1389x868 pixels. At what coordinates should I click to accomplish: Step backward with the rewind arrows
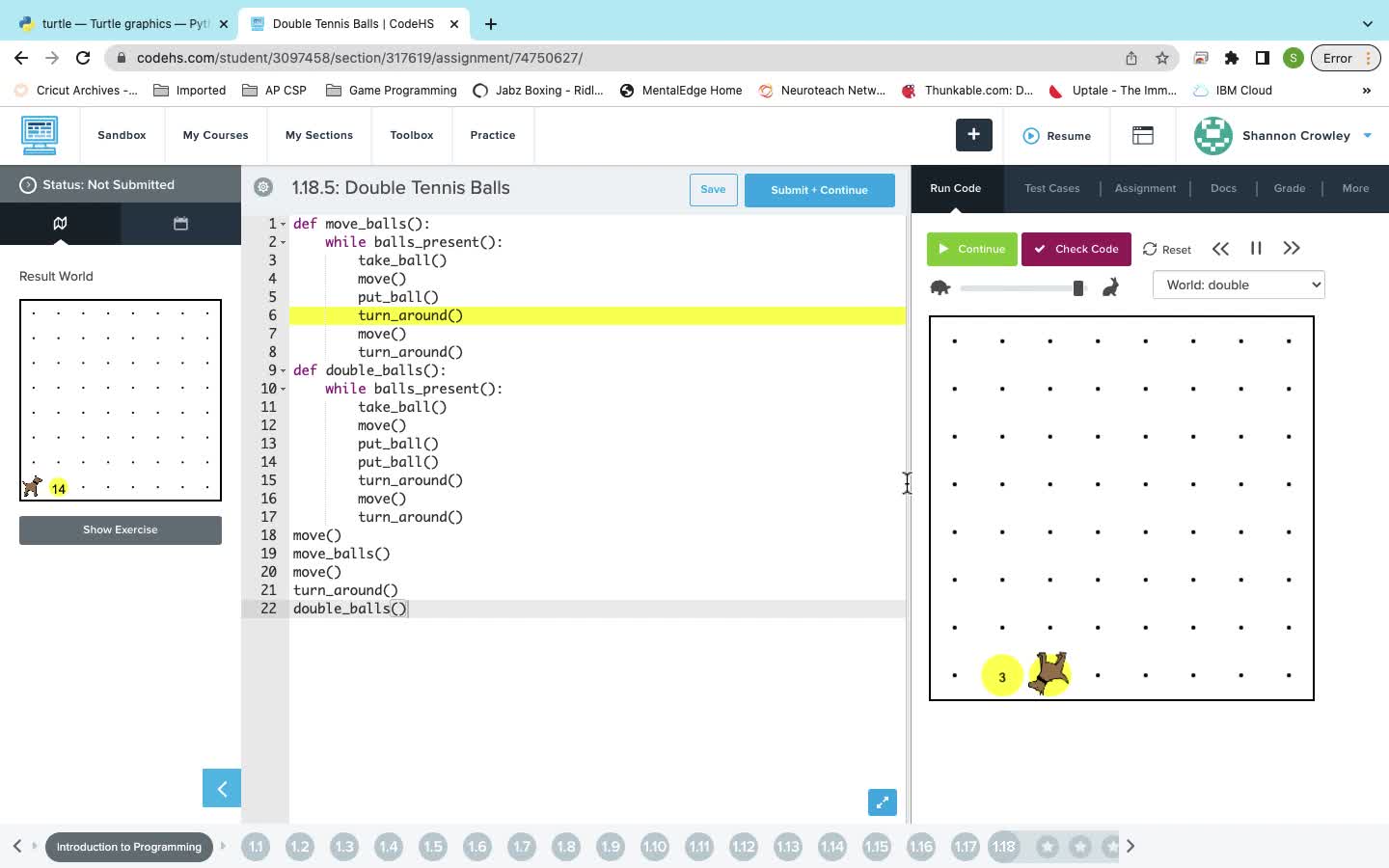coord(1220,249)
